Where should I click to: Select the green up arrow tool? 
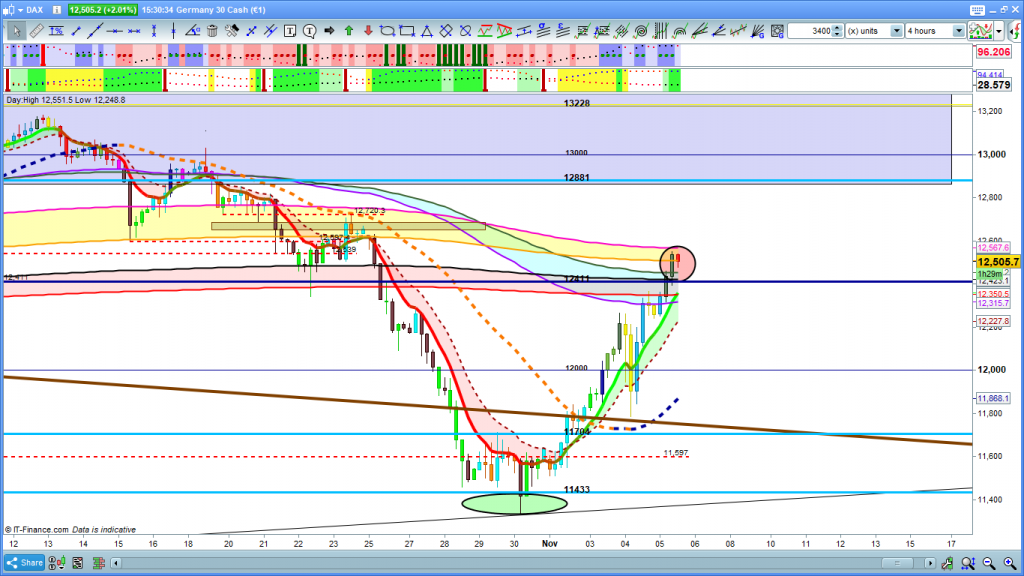tap(349, 31)
